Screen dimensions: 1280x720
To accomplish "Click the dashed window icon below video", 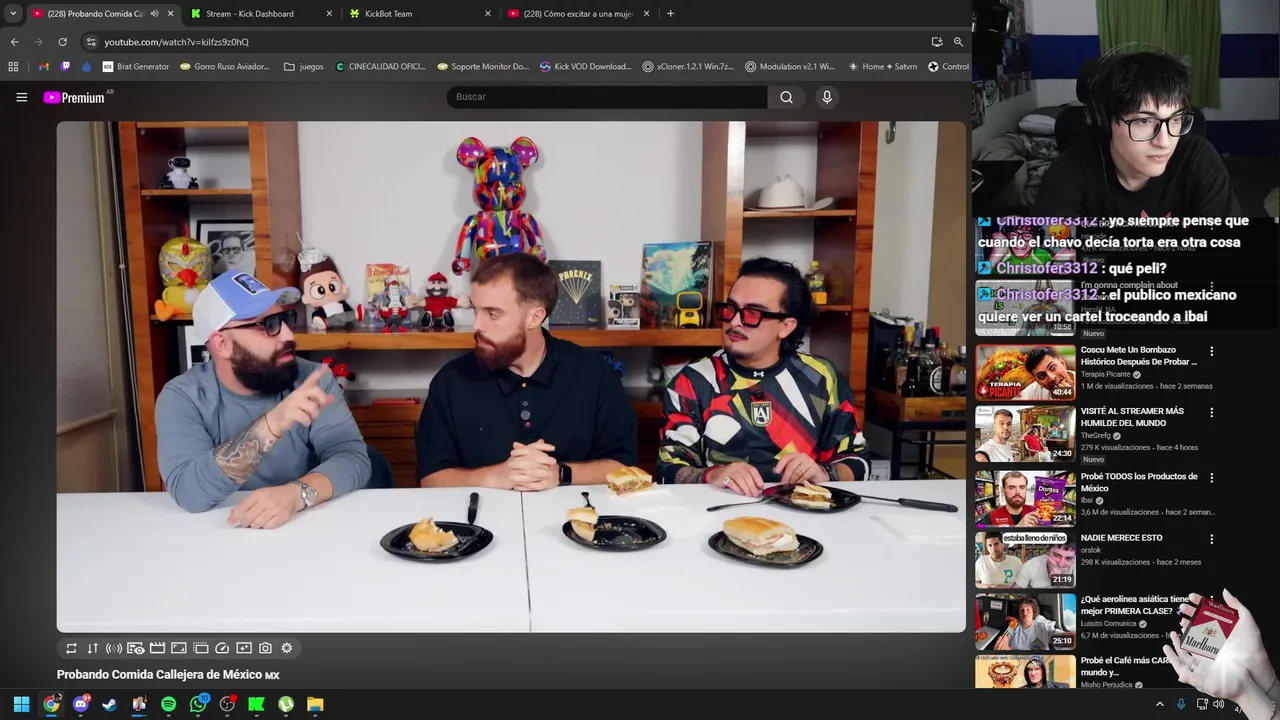I will (200, 648).
